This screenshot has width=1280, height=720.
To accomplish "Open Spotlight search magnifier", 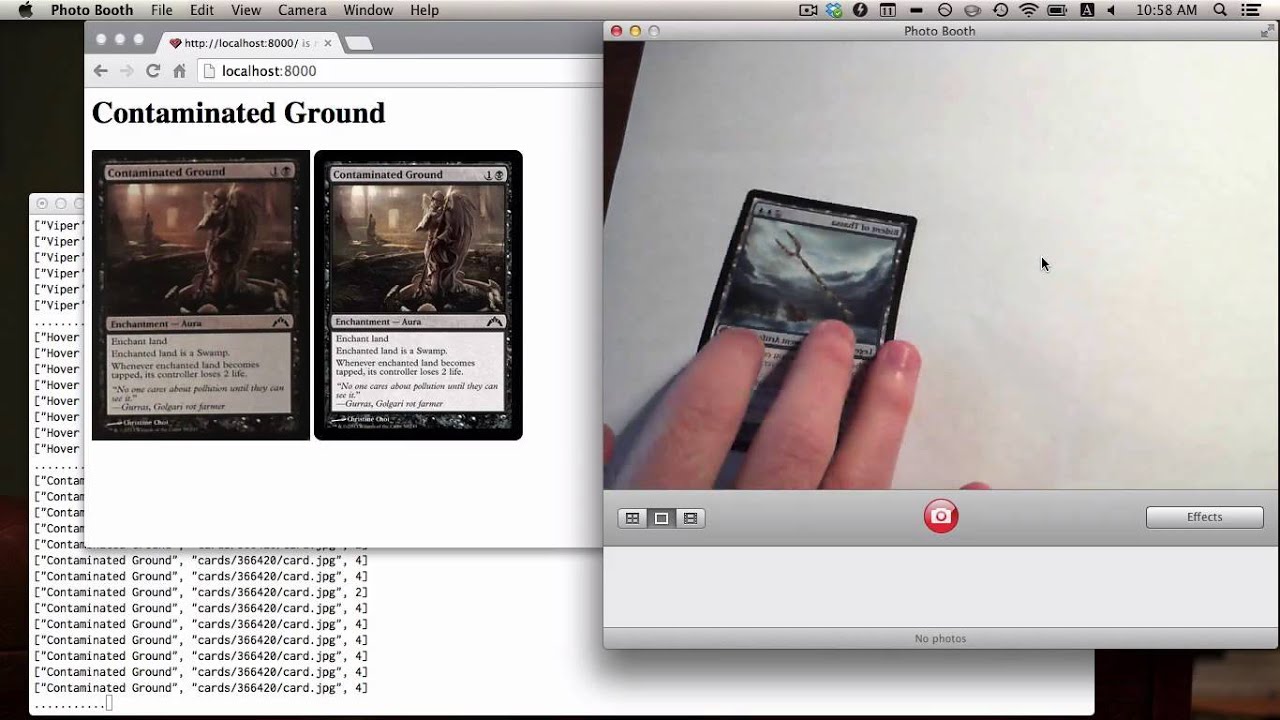I will [x=1220, y=10].
